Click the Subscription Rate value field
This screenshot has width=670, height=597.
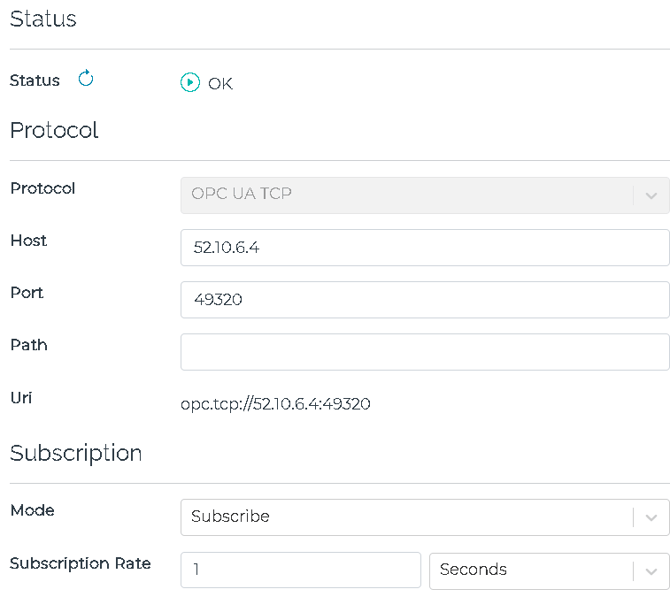(x=300, y=570)
